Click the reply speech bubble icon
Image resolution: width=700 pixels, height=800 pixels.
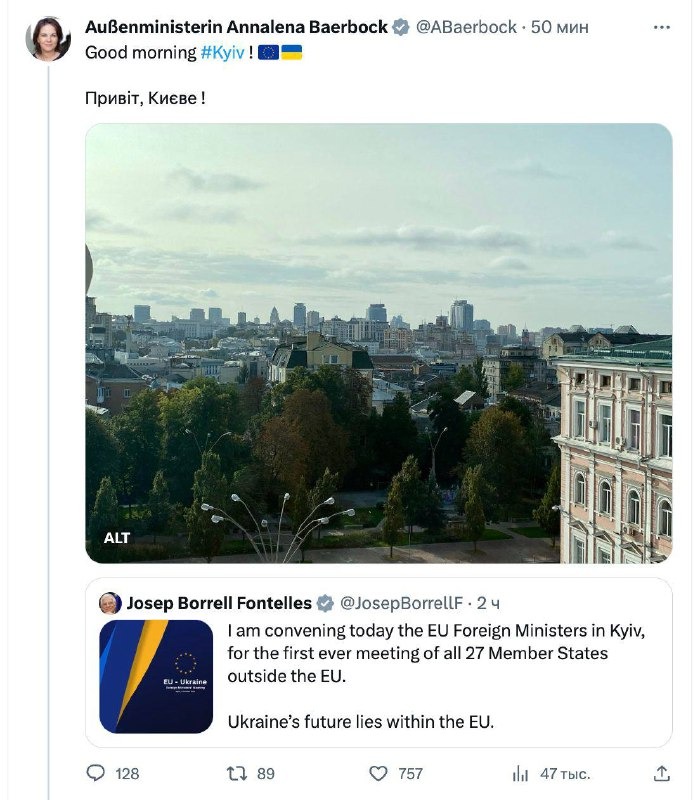coord(96,773)
